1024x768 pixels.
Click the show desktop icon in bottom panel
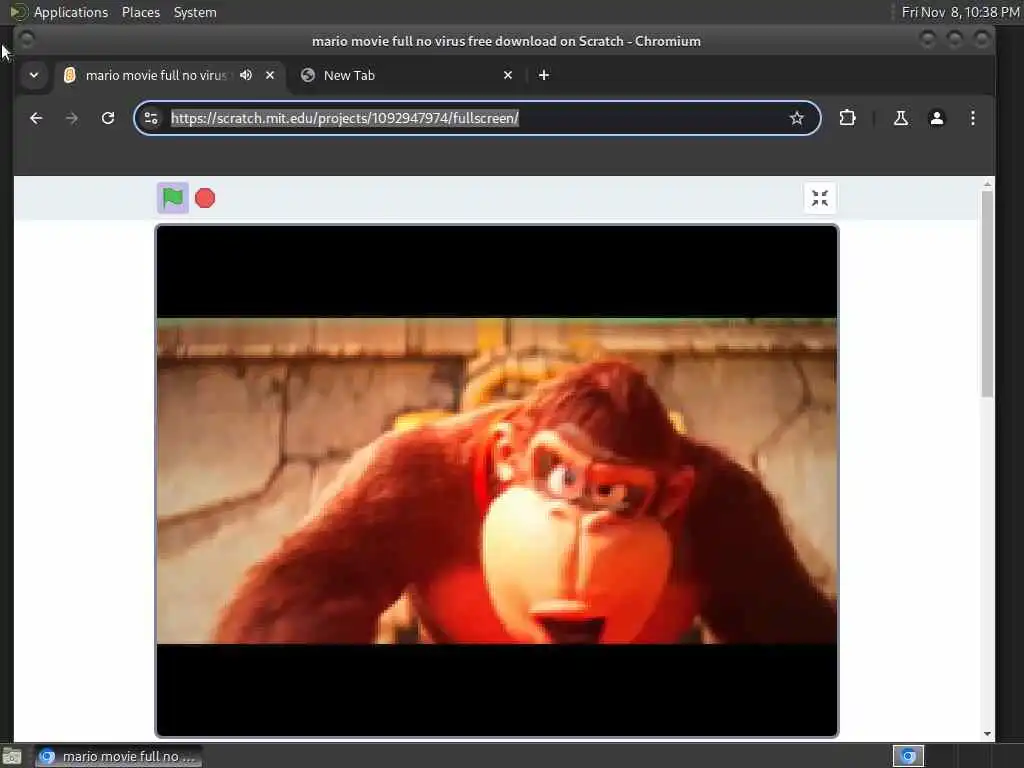(x=12, y=757)
